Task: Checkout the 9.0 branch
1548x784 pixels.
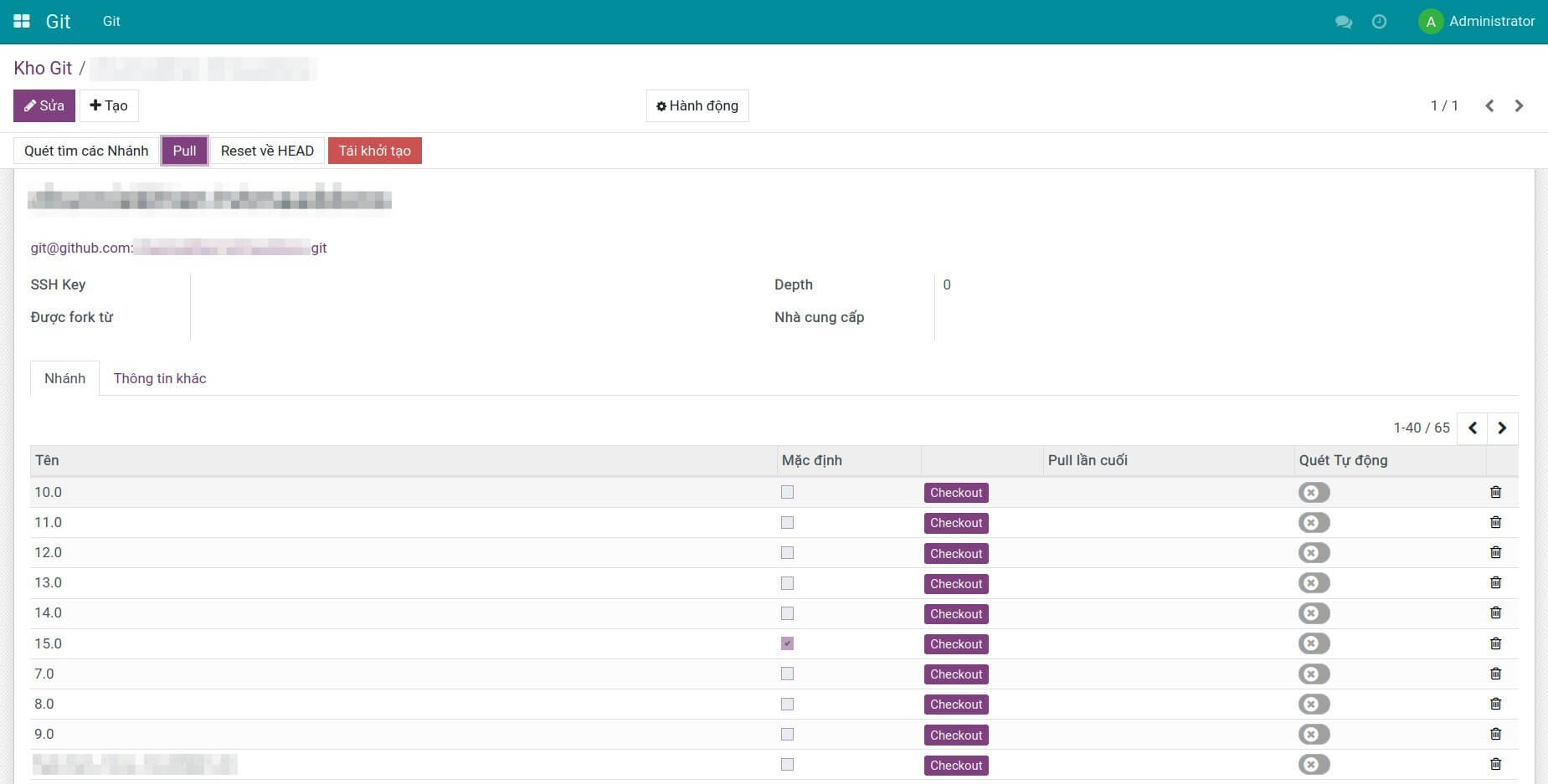Action: click(x=956, y=735)
